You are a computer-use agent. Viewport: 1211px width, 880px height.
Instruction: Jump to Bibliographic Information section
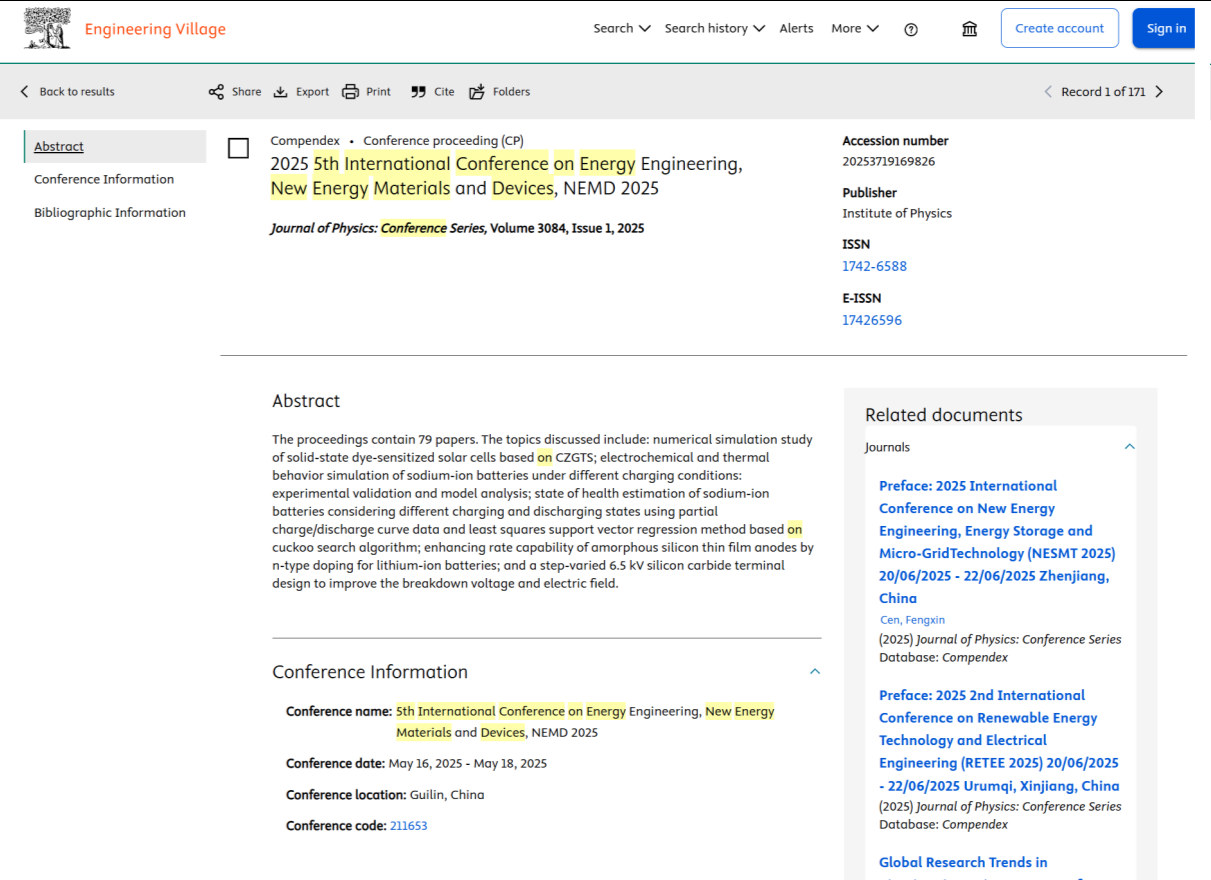click(x=110, y=213)
